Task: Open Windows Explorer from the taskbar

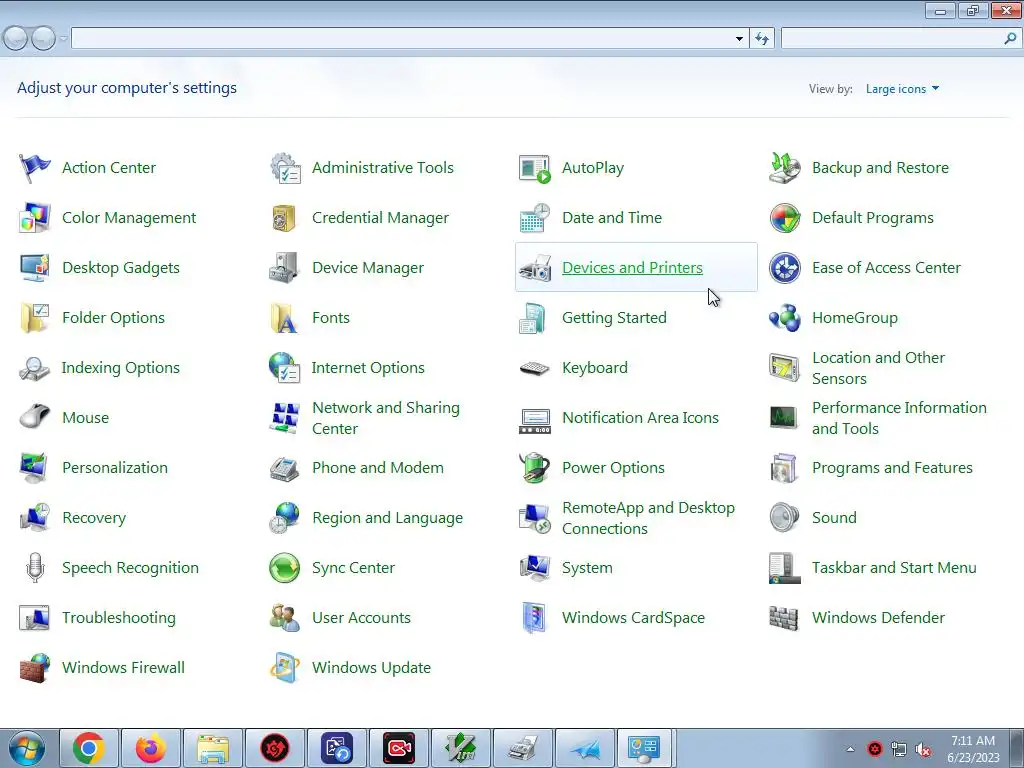Action: tap(213, 748)
